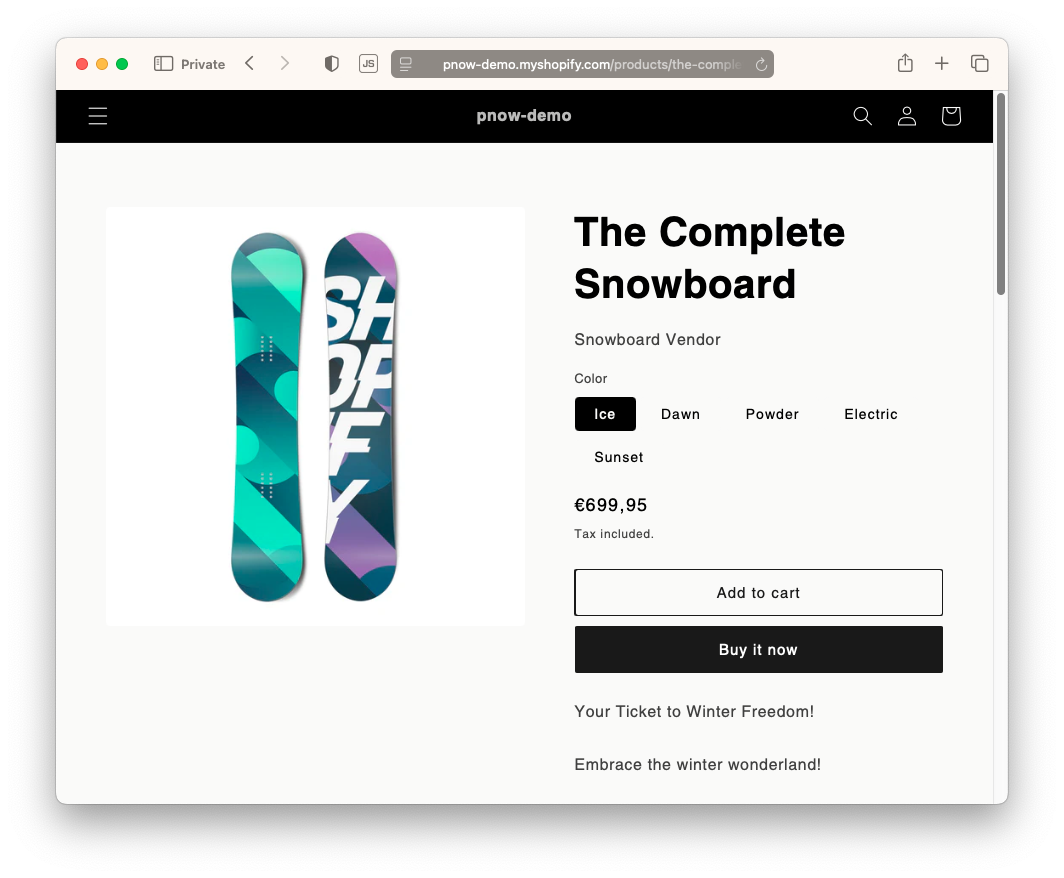Click the JS extension icon
The image size is (1064, 878).
[x=368, y=64]
